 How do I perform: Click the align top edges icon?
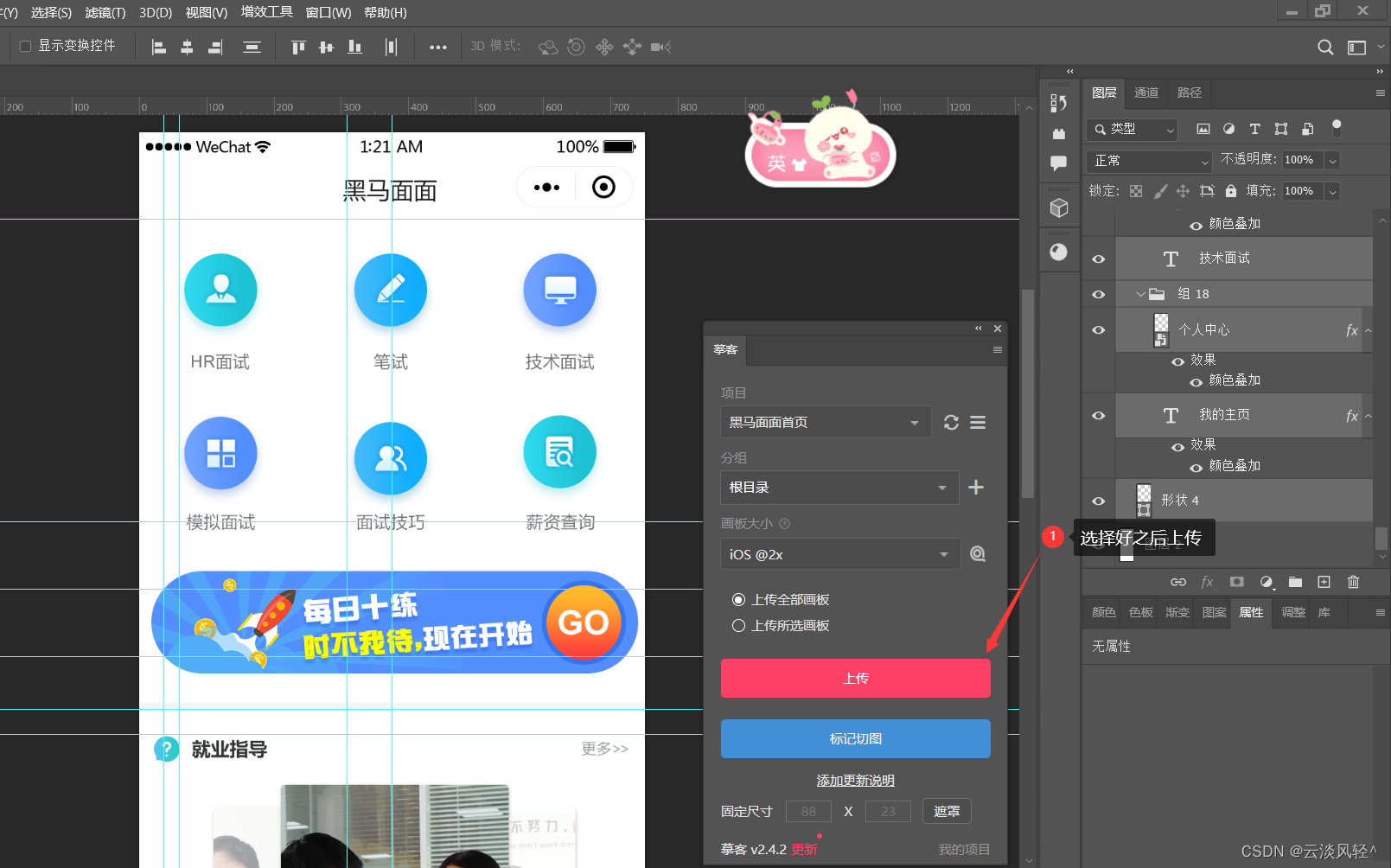coord(298,47)
